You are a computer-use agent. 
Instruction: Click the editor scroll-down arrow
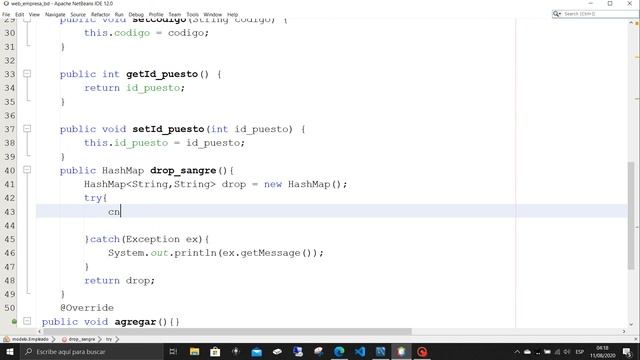631,324
